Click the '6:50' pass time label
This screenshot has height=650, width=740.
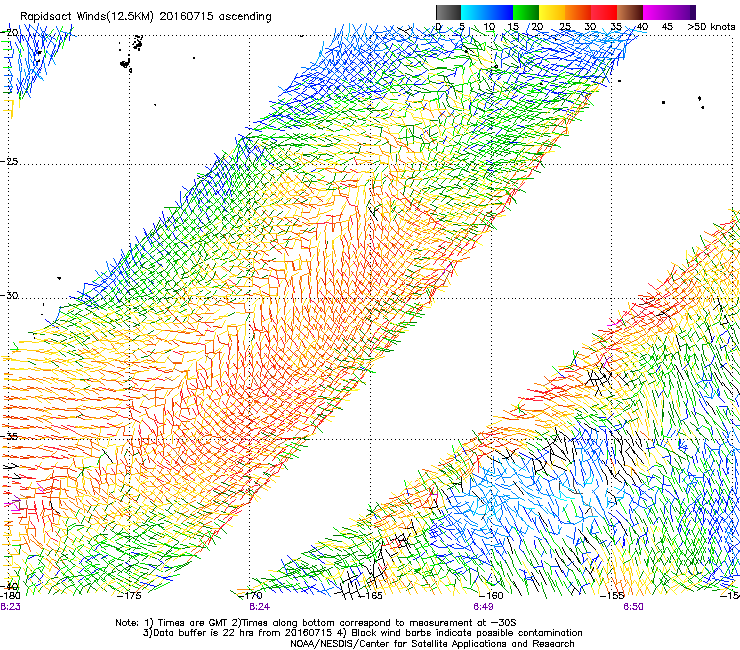[633, 607]
